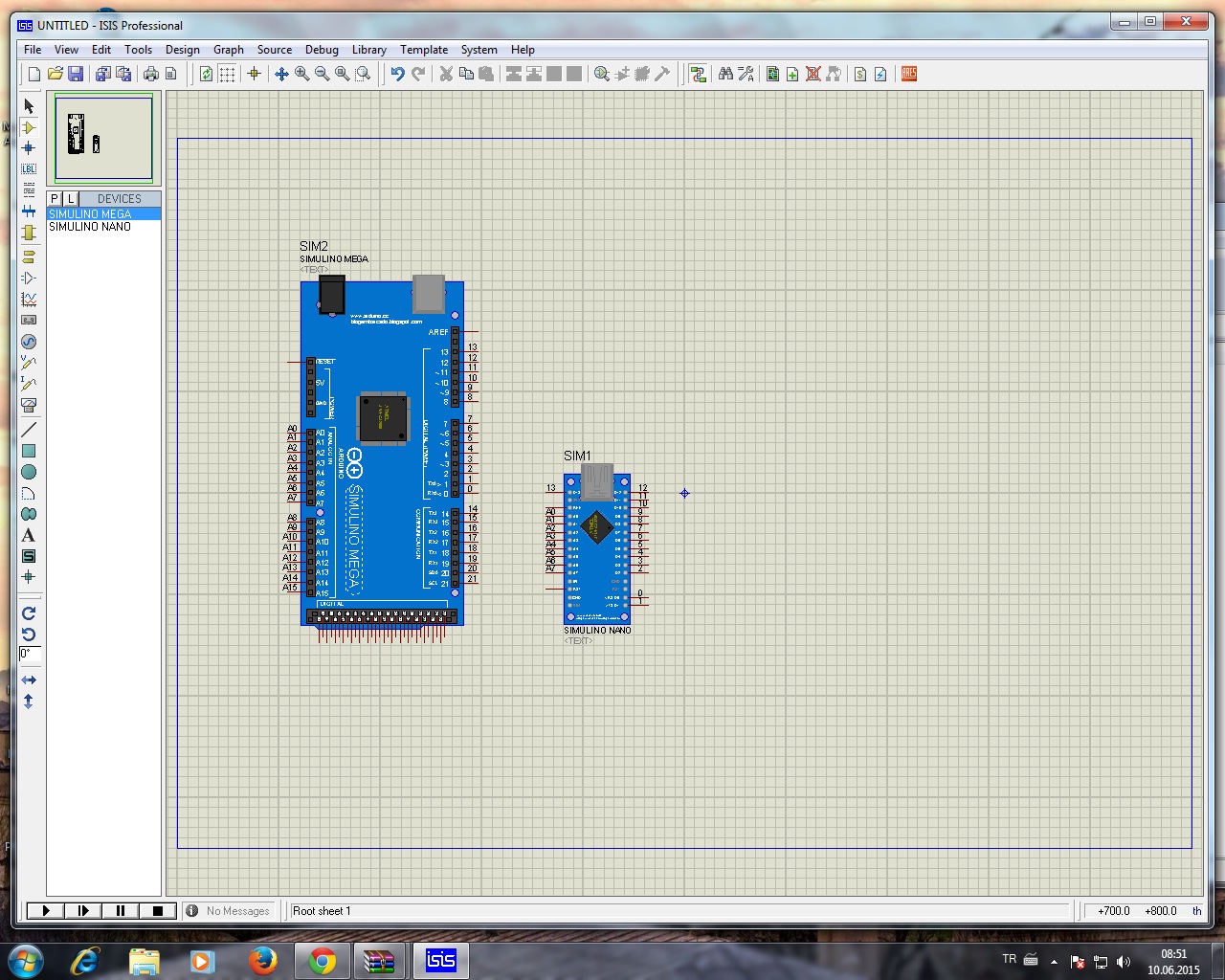Click the ARES netlist transfer icon
Screen dimensions: 1225x980
tap(909, 74)
